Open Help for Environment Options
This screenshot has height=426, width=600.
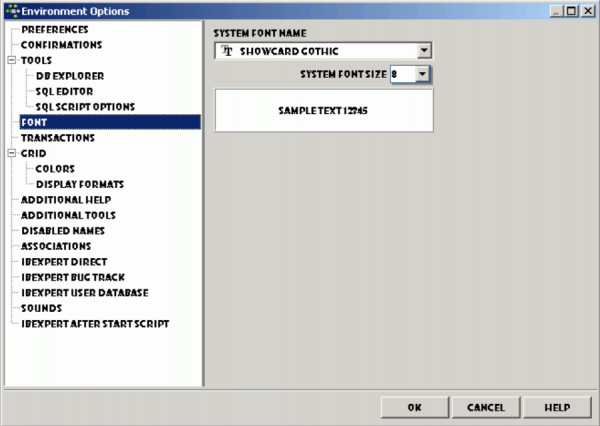click(x=557, y=407)
